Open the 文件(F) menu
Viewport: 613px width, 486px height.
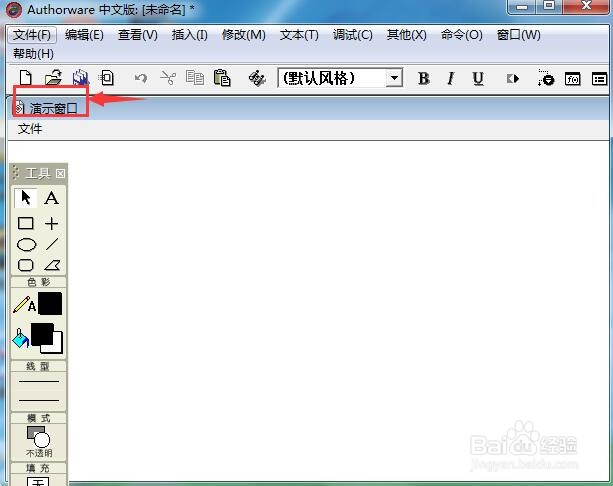coord(32,35)
